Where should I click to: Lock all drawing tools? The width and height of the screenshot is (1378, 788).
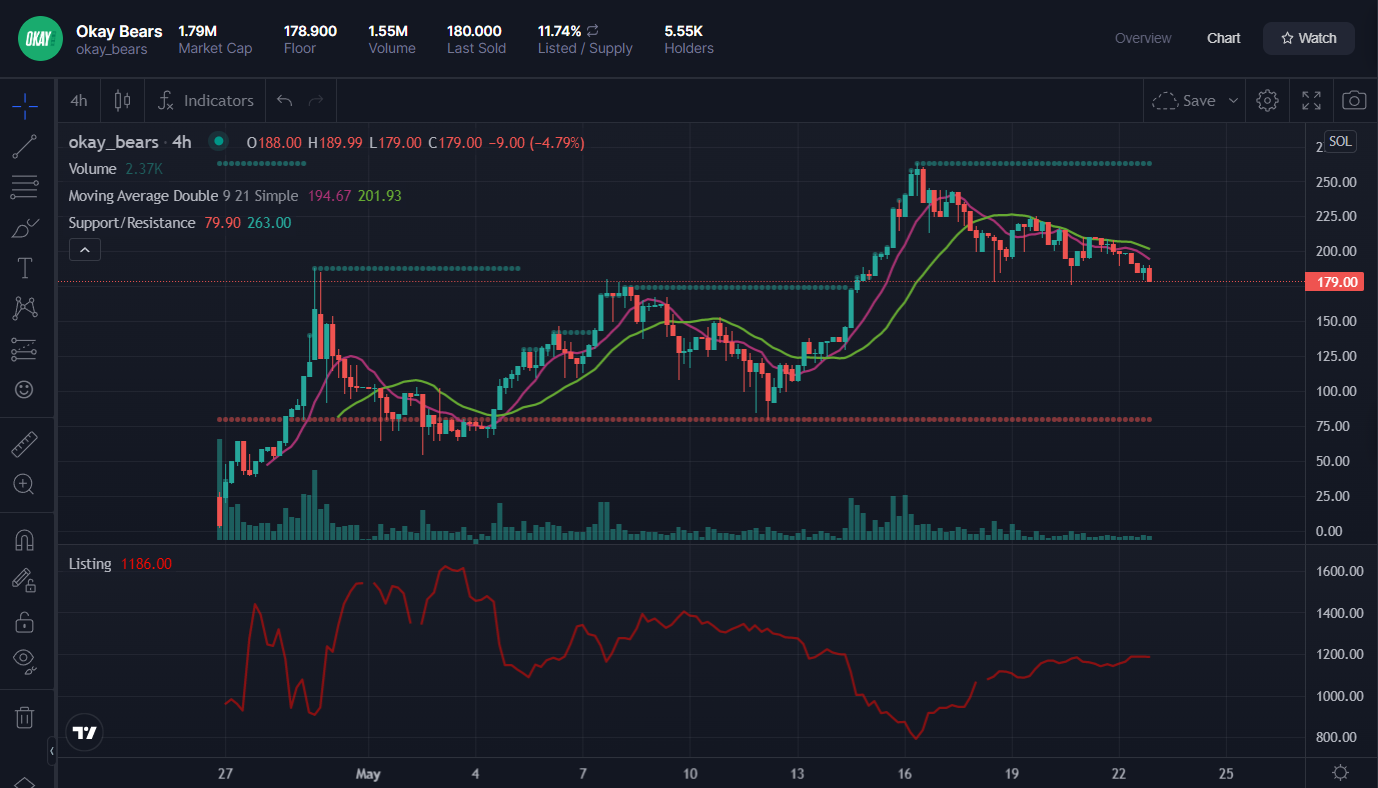click(25, 621)
